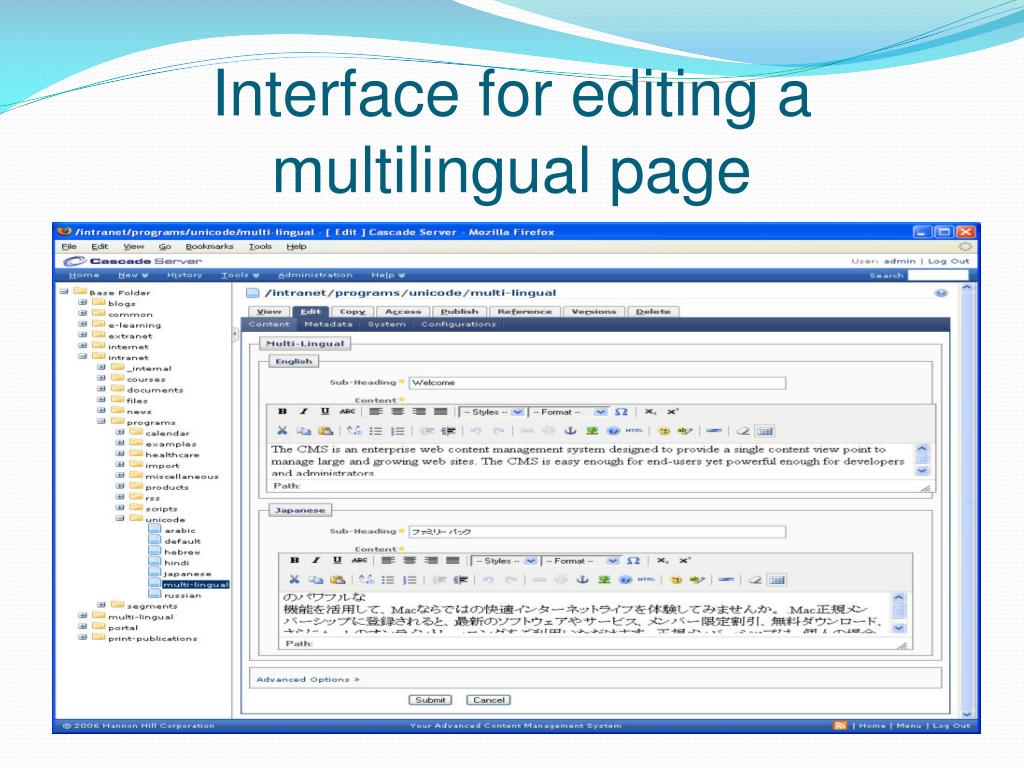Insert special character (omega) in English editor
Viewport: 1024px width, 768px height.
point(622,411)
